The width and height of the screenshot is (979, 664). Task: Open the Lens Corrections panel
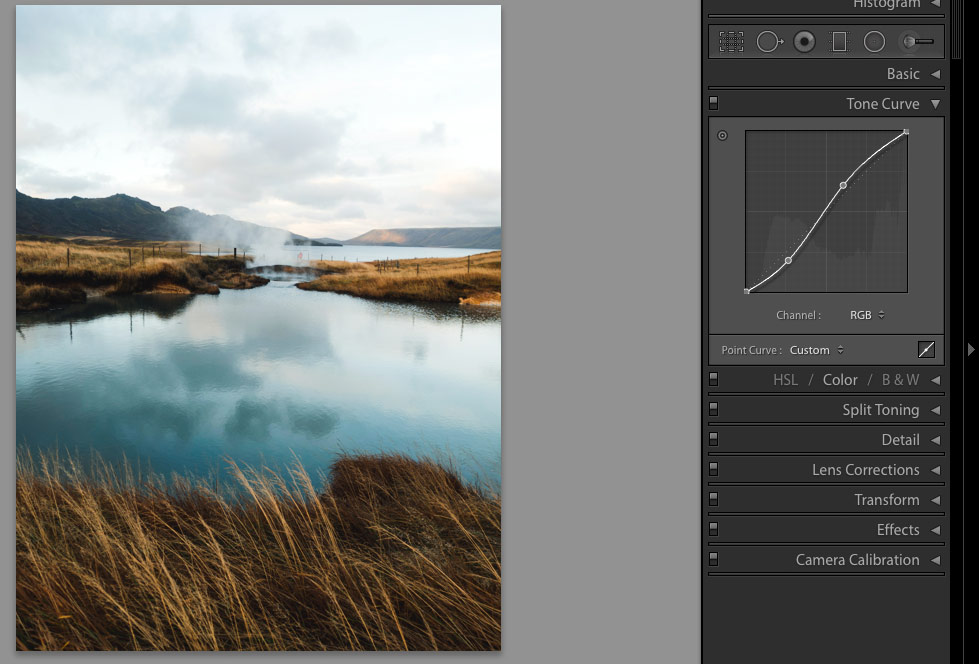coord(867,469)
